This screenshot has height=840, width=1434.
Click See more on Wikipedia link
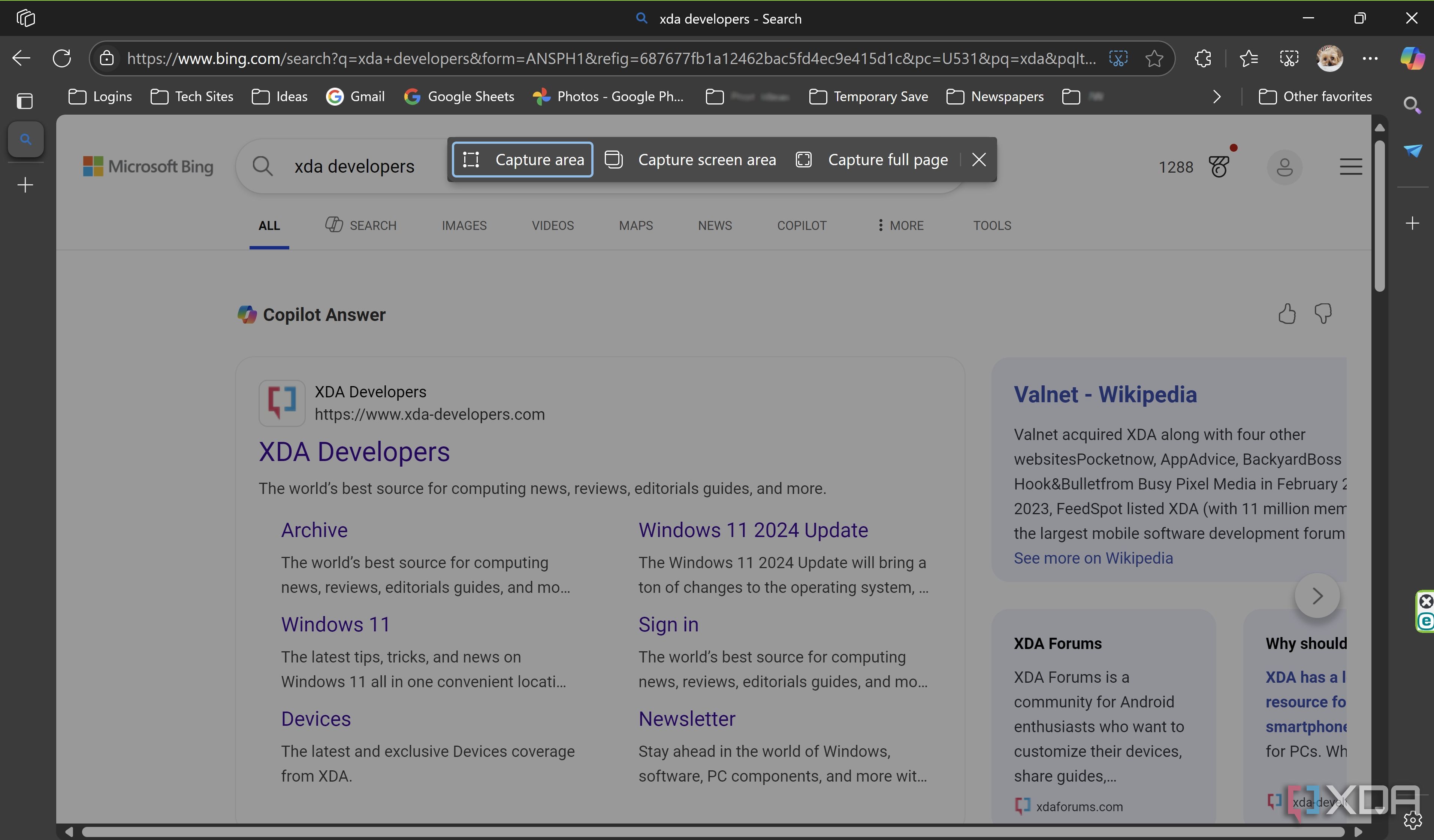tap(1093, 558)
